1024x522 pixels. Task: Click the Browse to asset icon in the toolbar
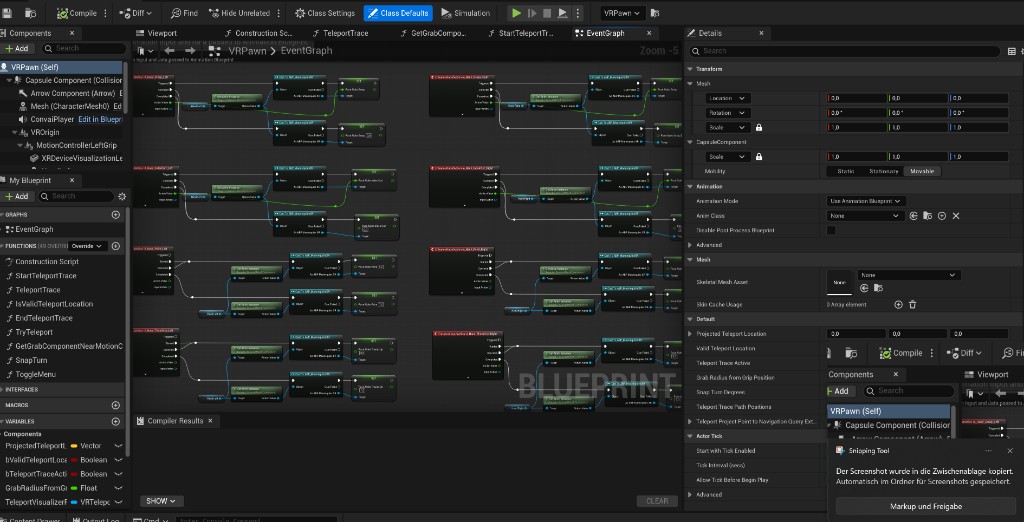(30, 12)
